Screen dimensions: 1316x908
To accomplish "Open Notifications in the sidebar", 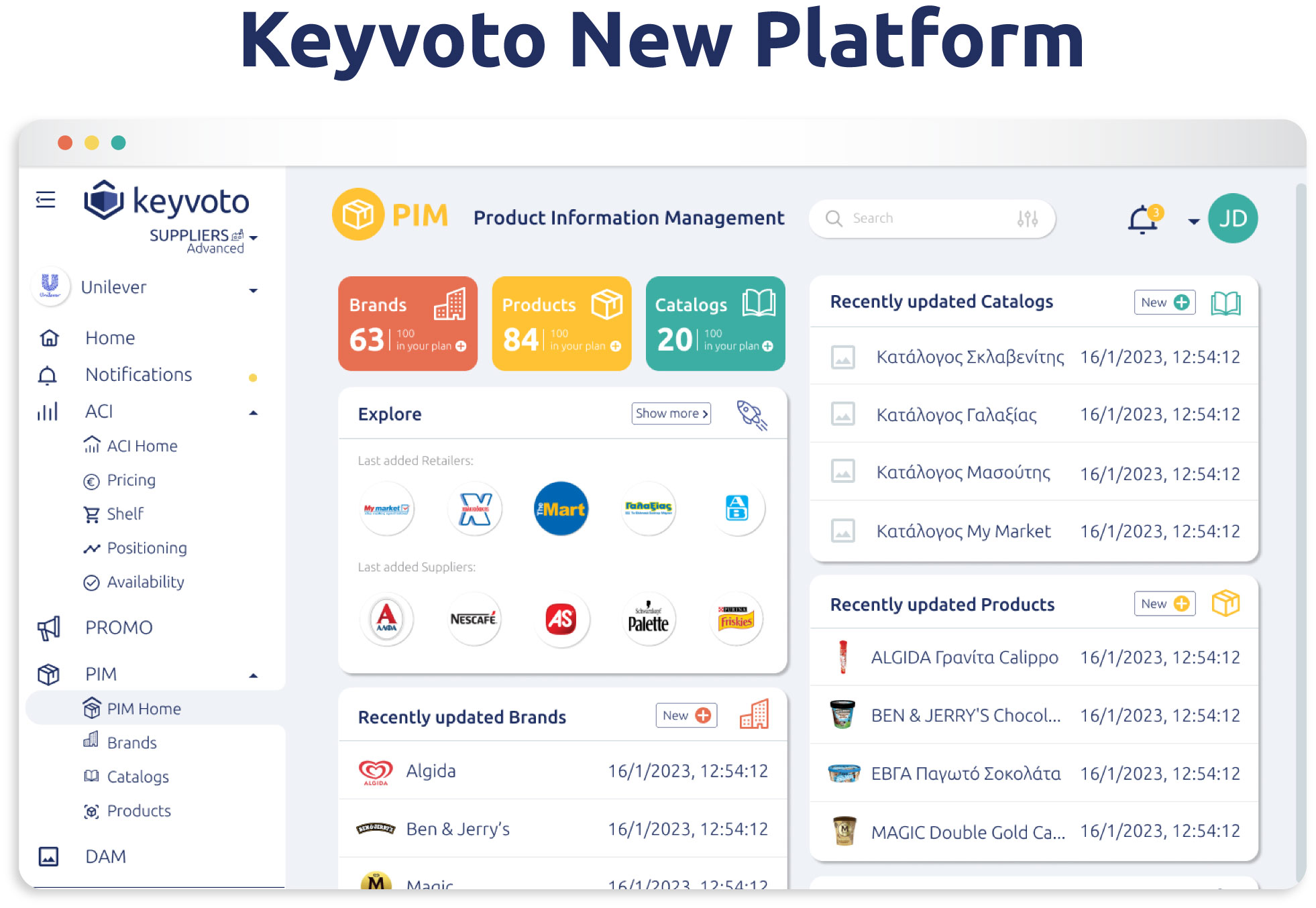I will click(138, 375).
